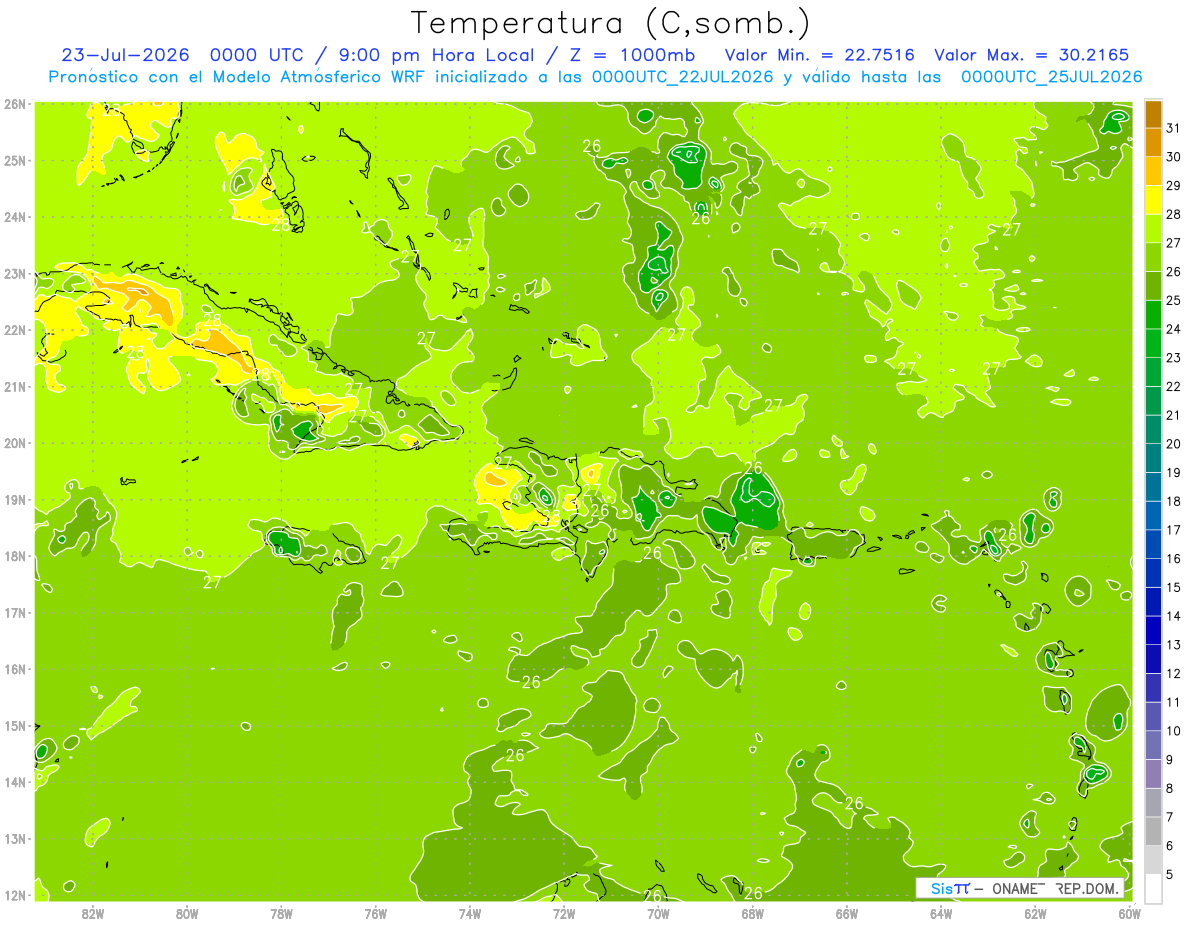The width and height of the screenshot is (1200, 927).
Task: Click the color bar number 18
Action: coord(1173,501)
